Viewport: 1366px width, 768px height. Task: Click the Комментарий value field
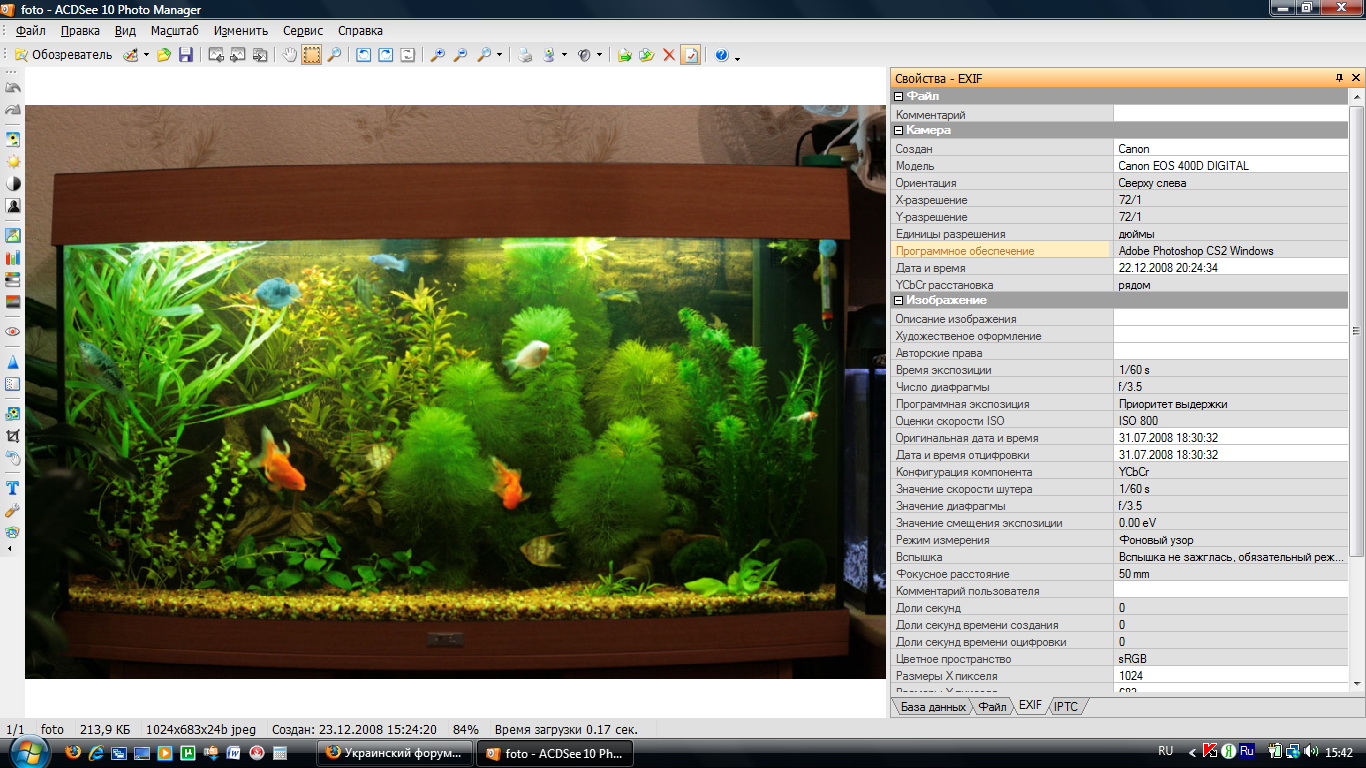(1230, 115)
